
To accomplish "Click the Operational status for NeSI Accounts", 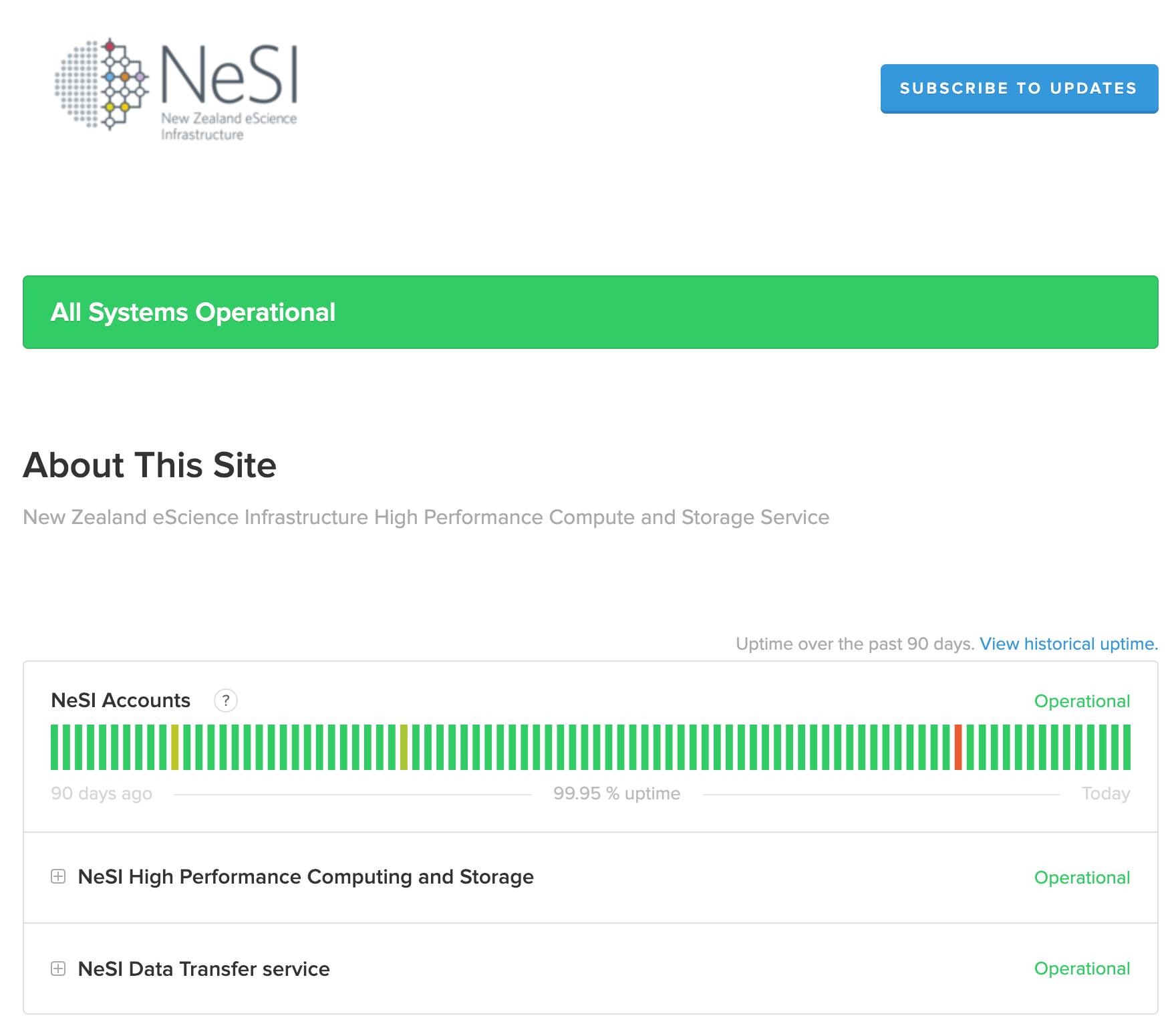I will [x=1082, y=701].
